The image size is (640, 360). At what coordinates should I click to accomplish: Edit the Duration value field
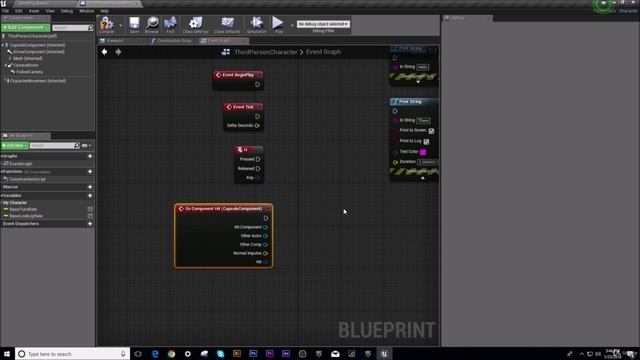coord(427,162)
